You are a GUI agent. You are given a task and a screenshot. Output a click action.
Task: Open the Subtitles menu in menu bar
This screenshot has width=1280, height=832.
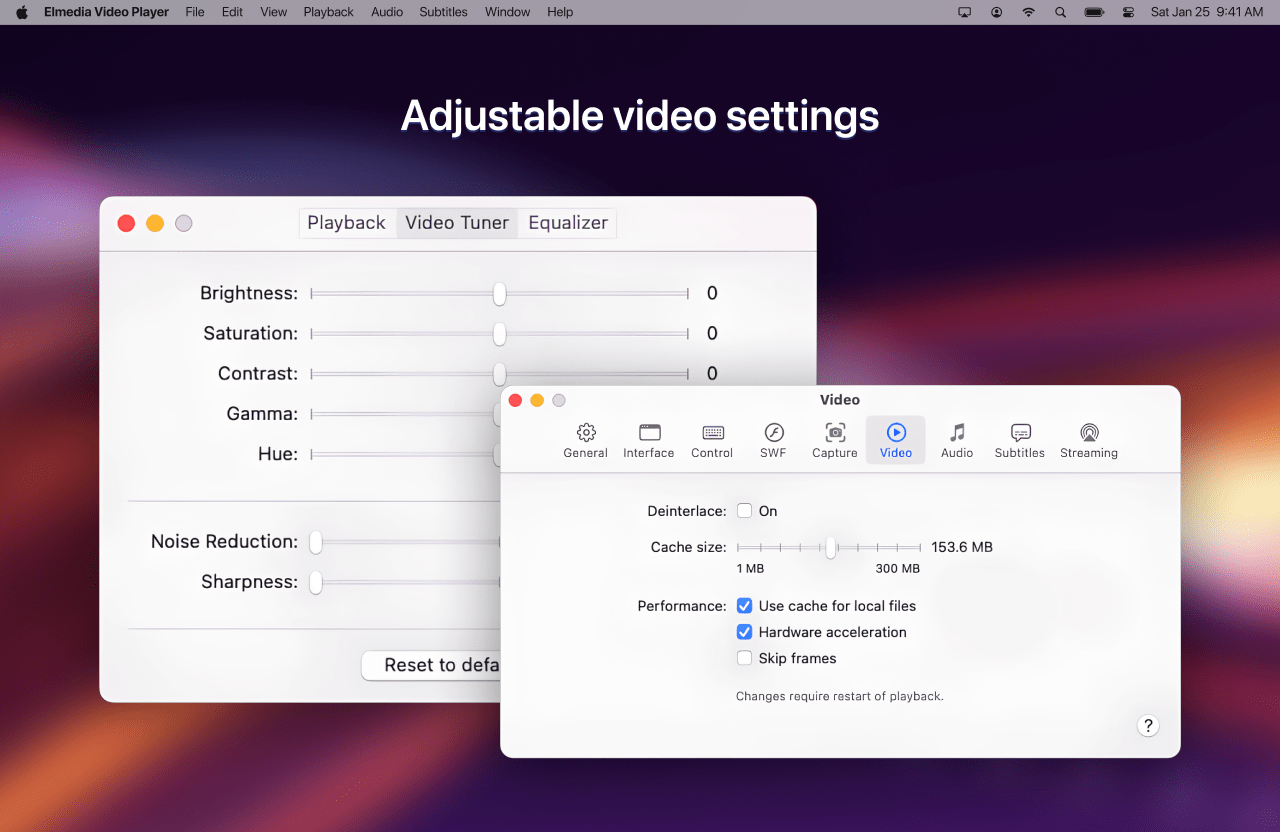click(x=443, y=12)
